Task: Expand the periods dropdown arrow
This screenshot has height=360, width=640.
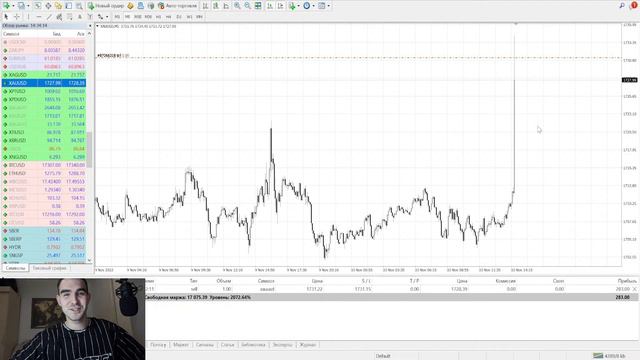Action: 313,6
